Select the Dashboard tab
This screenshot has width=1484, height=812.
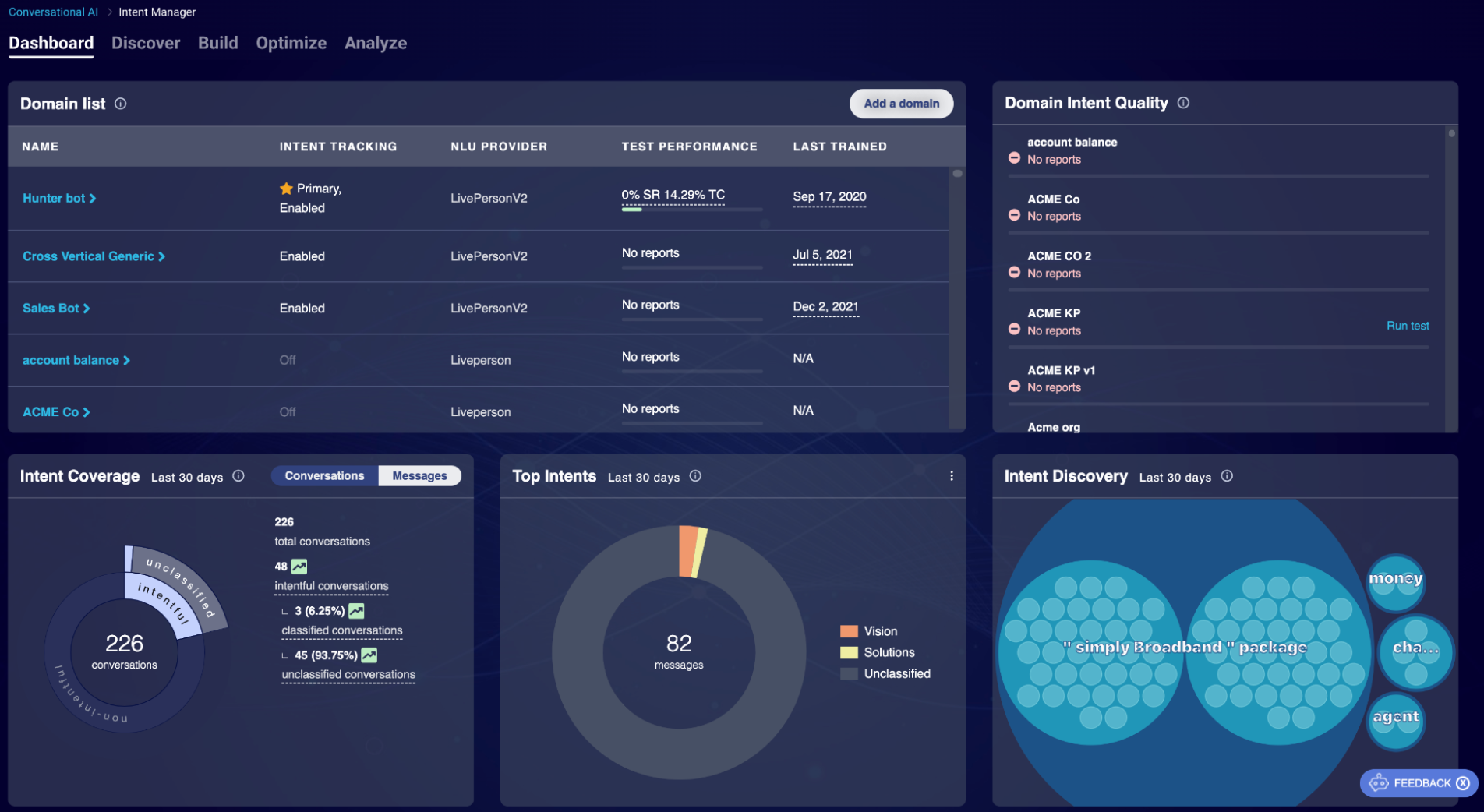point(51,44)
